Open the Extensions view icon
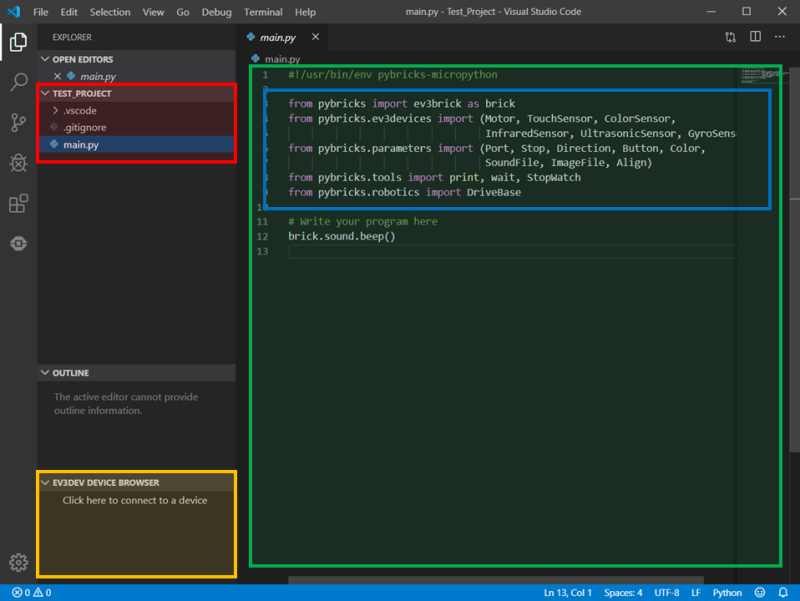 (x=18, y=204)
